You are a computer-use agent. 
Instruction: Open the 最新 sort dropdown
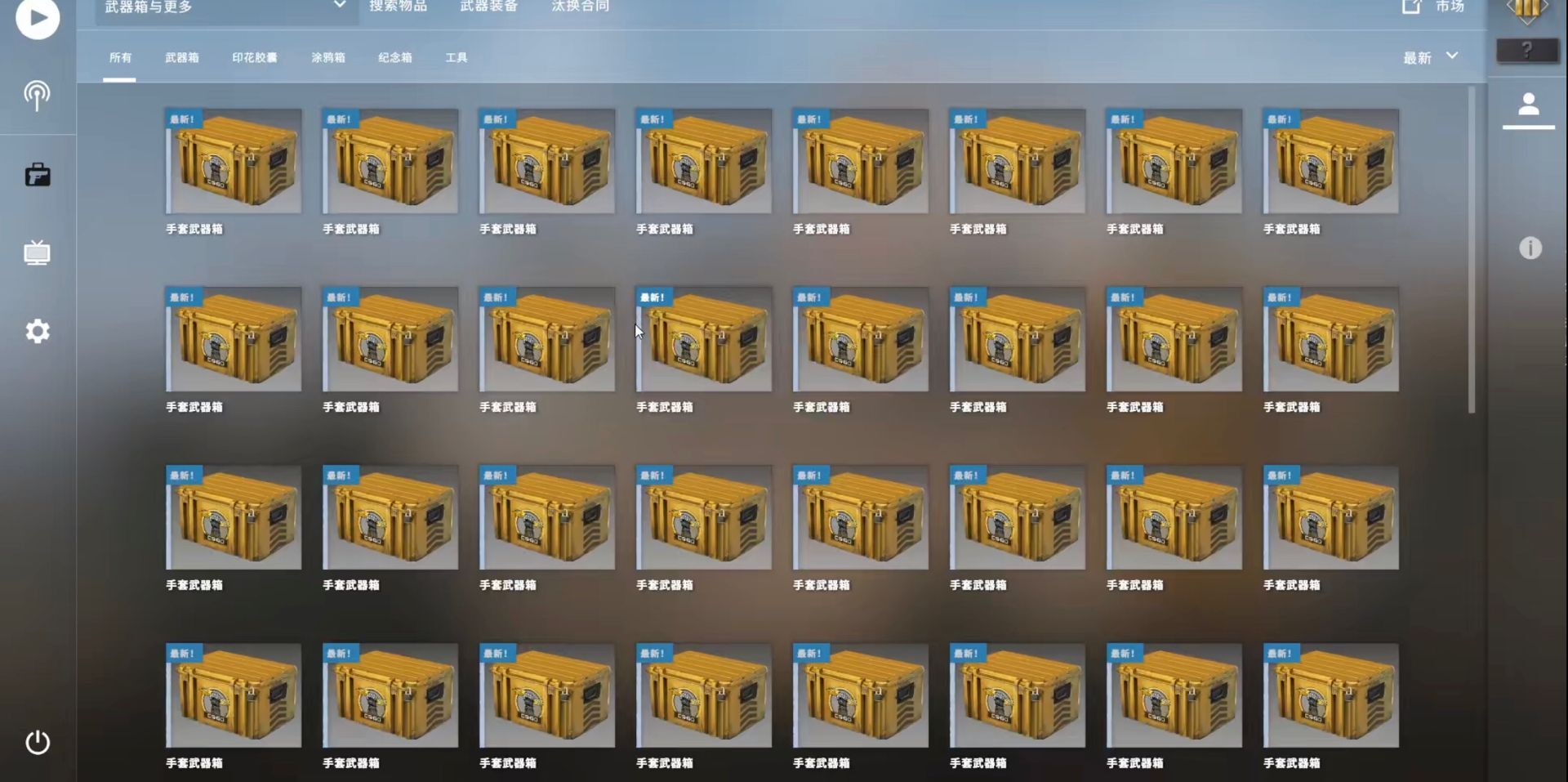point(1431,57)
